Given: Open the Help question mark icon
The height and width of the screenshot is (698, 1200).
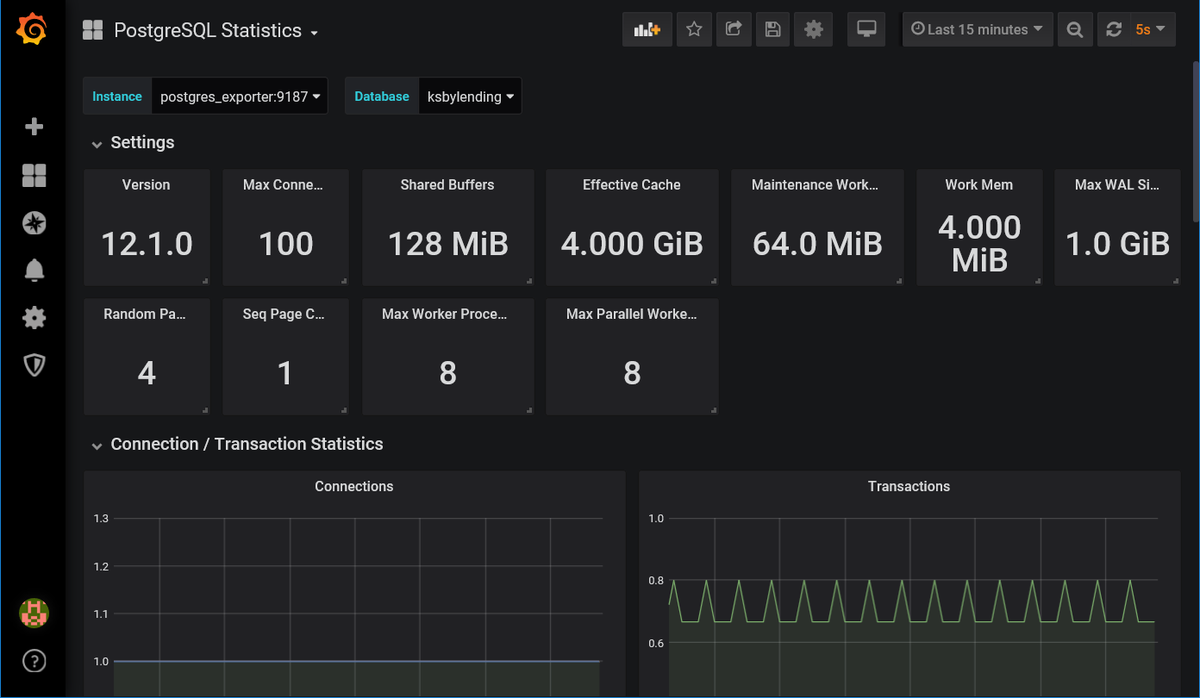Looking at the screenshot, I should click(x=34, y=661).
